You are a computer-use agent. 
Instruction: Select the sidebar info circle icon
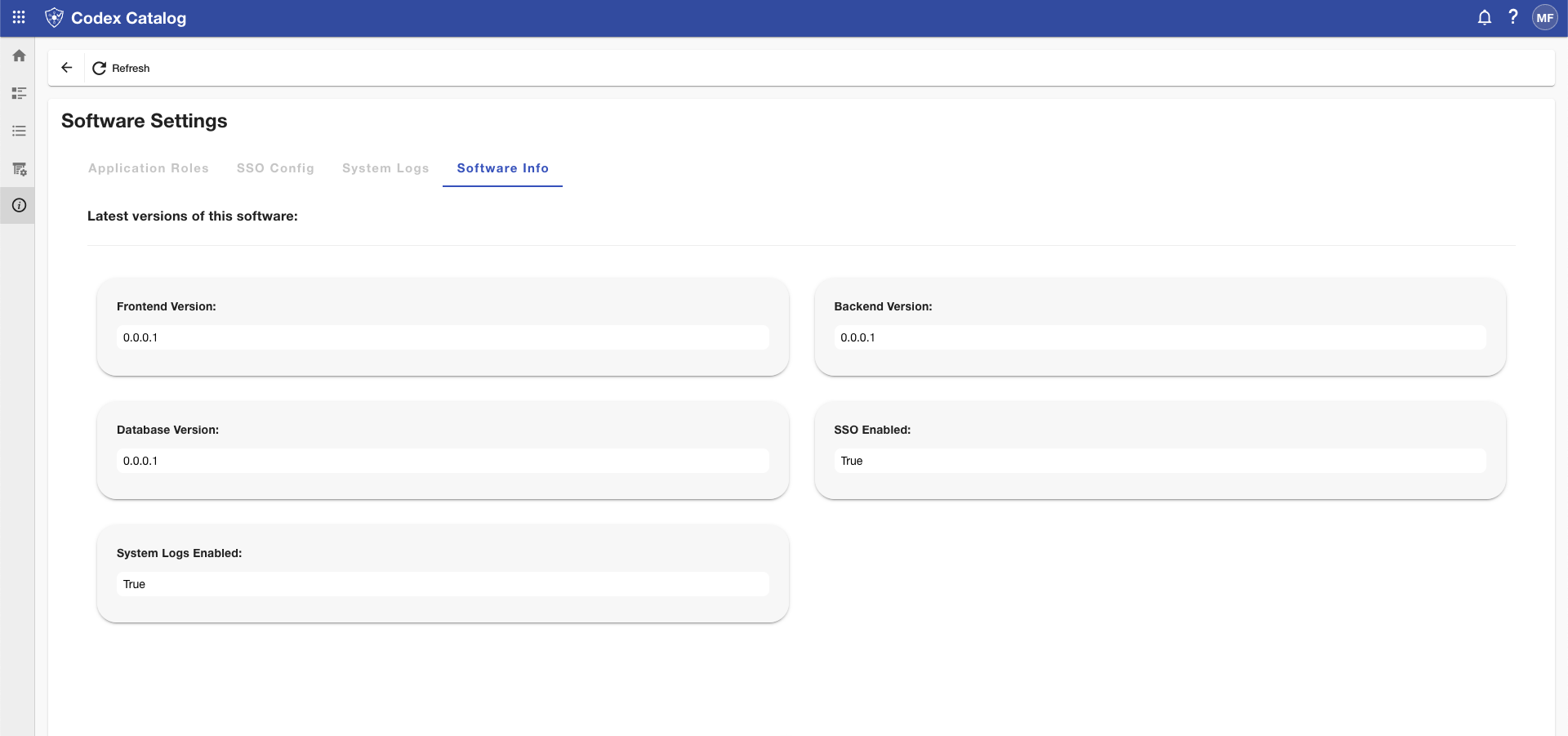19,205
